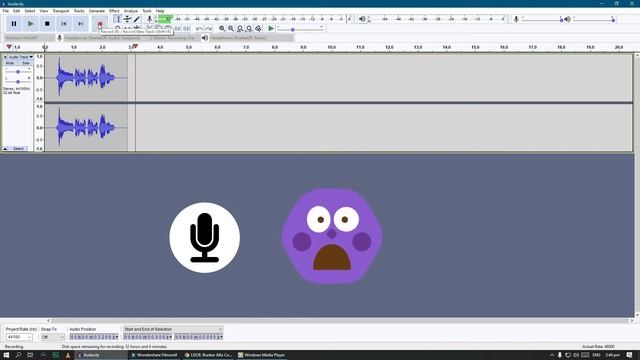Click Fit Selection to Width zoom icon

click(x=240, y=29)
